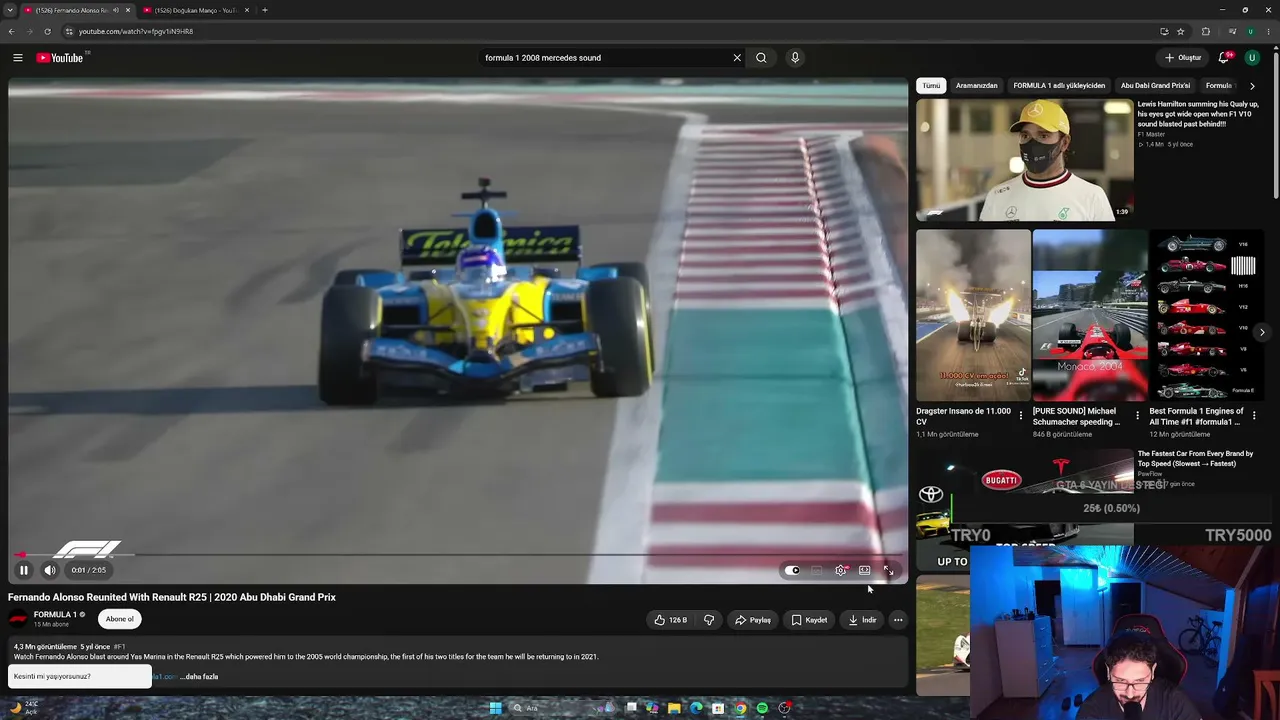Click the #F1 hashtag
This screenshot has width=1280, height=720.
click(x=119, y=647)
